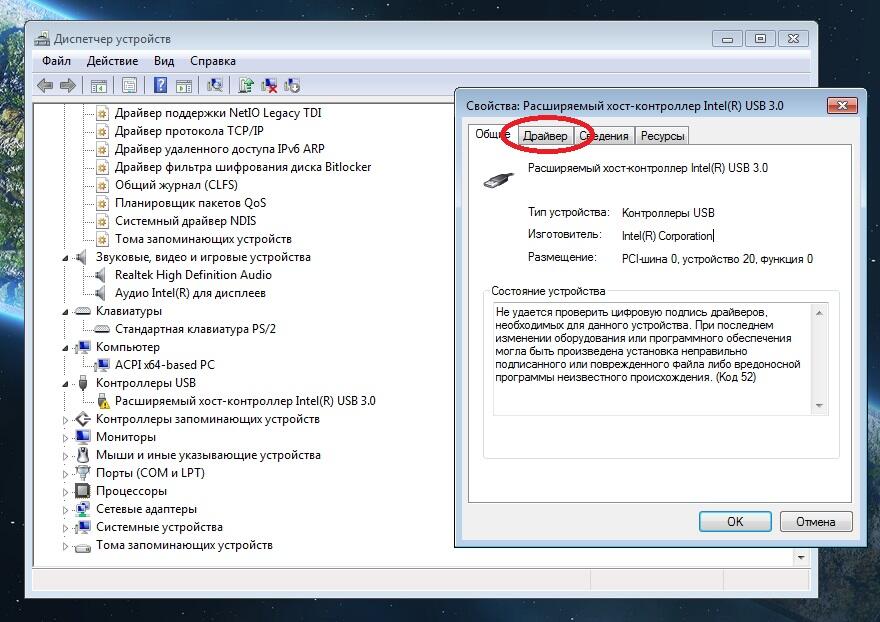Open the Файл menu
This screenshot has height=622, width=880.
(56, 61)
